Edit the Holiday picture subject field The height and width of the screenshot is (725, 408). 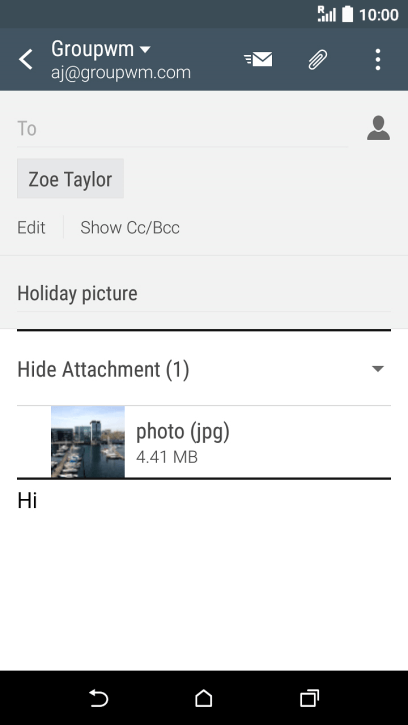(x=204, y=294)
